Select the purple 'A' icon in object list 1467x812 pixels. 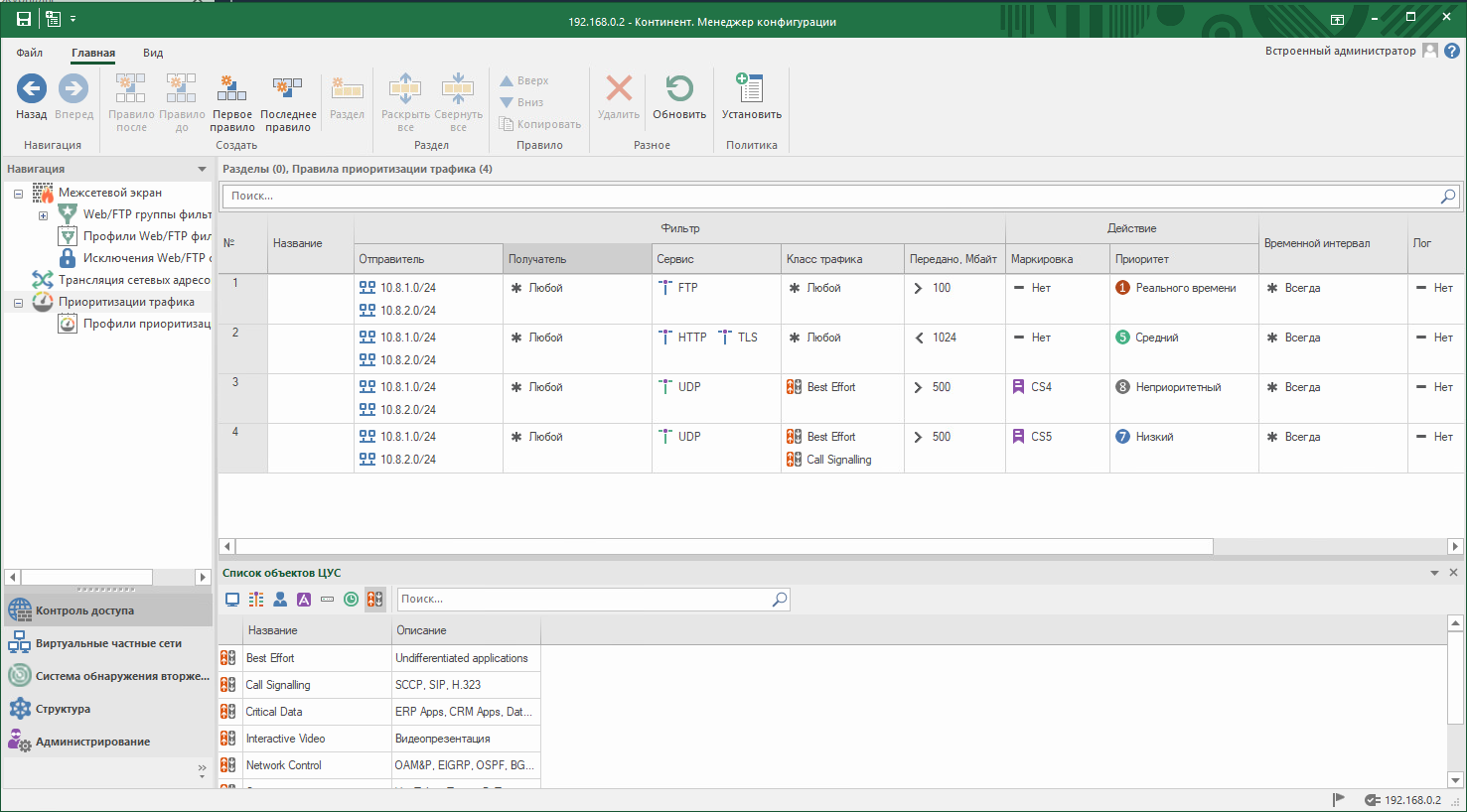click(304, 600)
